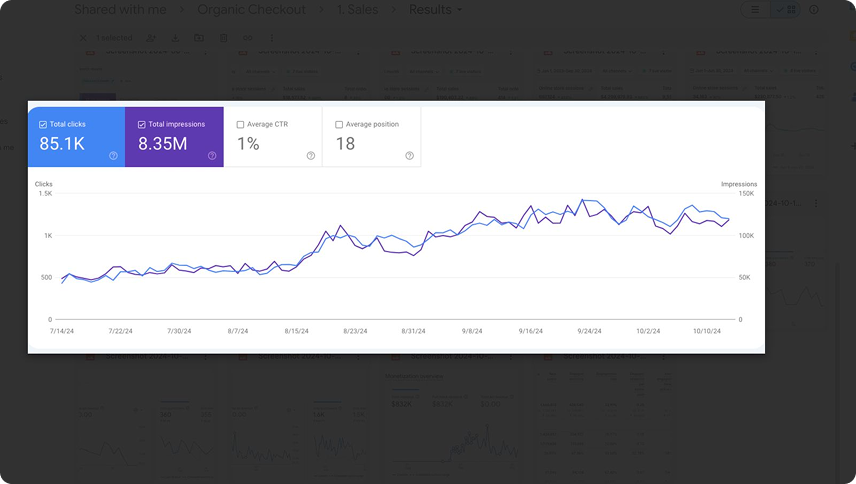Open the view details info icon
The image size is (856, 484).
point(815,10)
